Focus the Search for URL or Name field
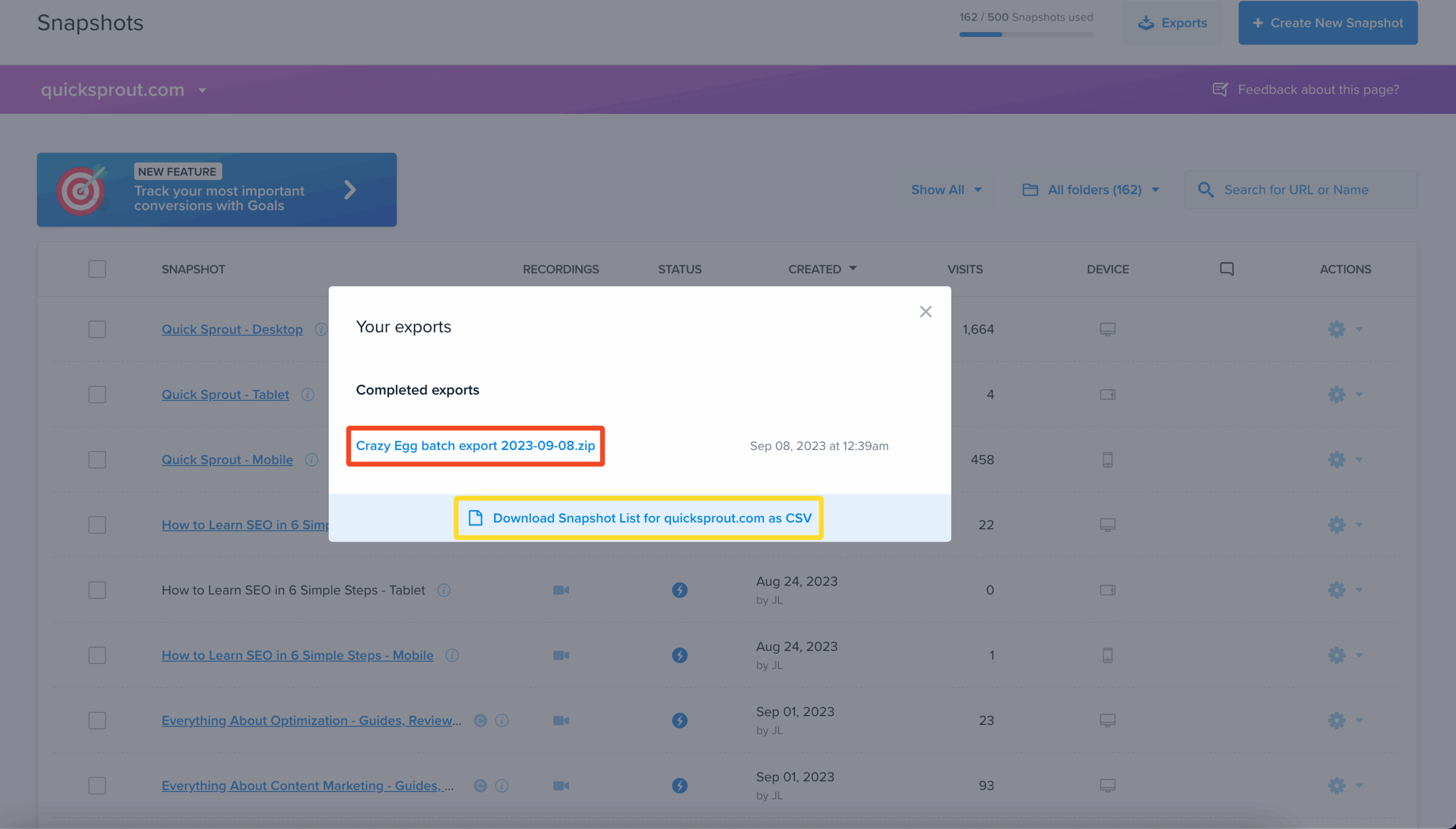Screen dimensions: 1456x829 (x=1301, y=189)
